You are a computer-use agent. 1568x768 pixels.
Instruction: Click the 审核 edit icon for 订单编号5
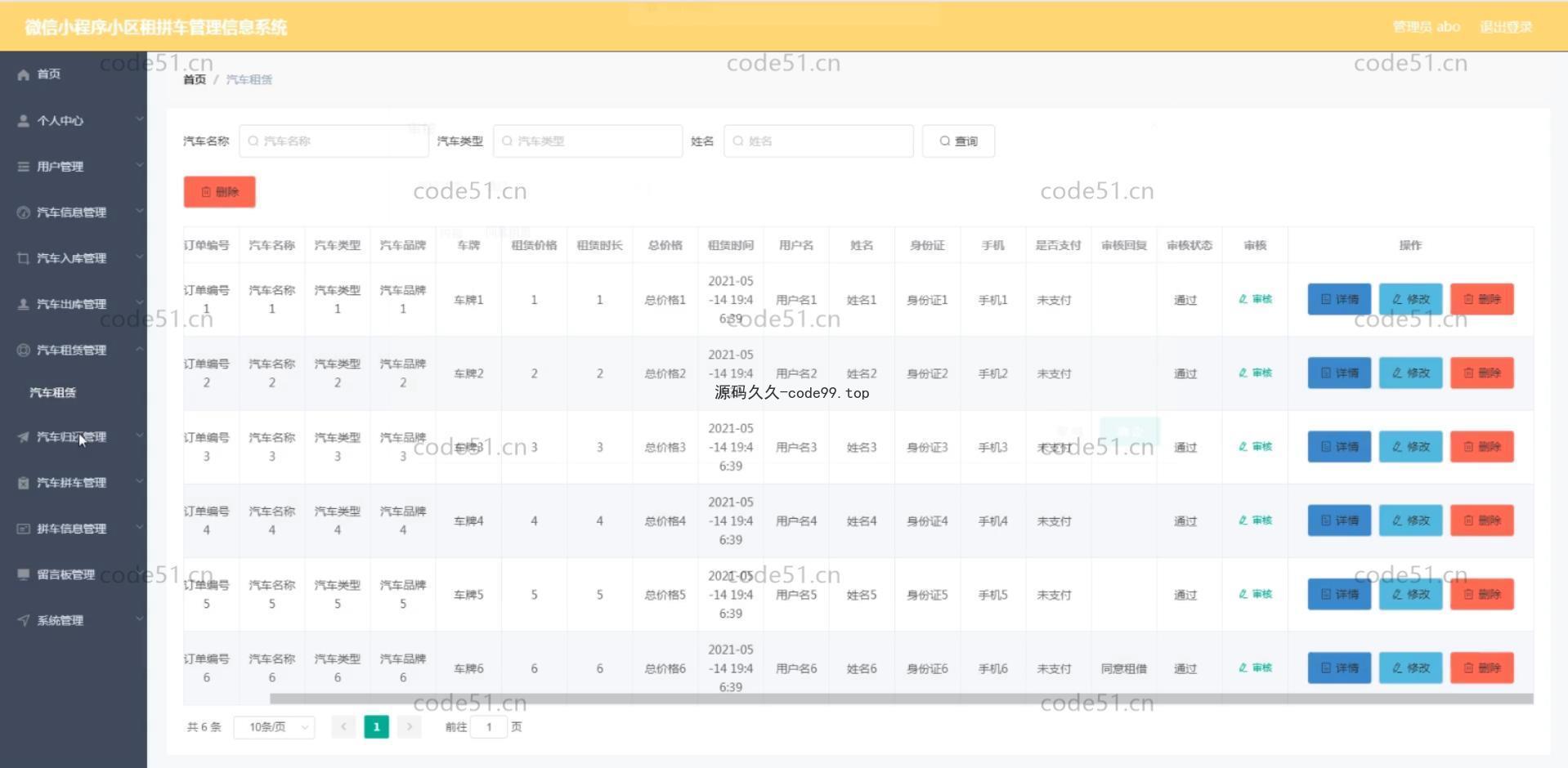[1243, 594]
